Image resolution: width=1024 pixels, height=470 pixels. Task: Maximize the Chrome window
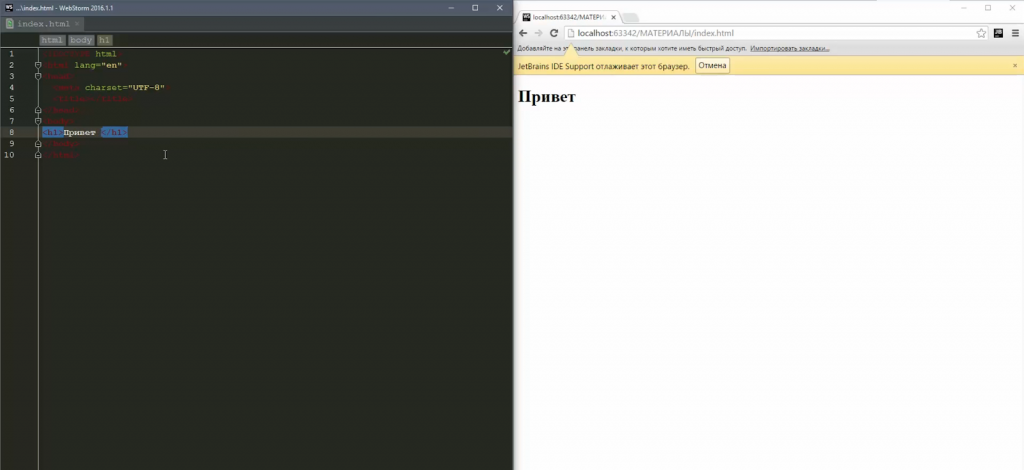pyautogui.click(x=987, y=8)
